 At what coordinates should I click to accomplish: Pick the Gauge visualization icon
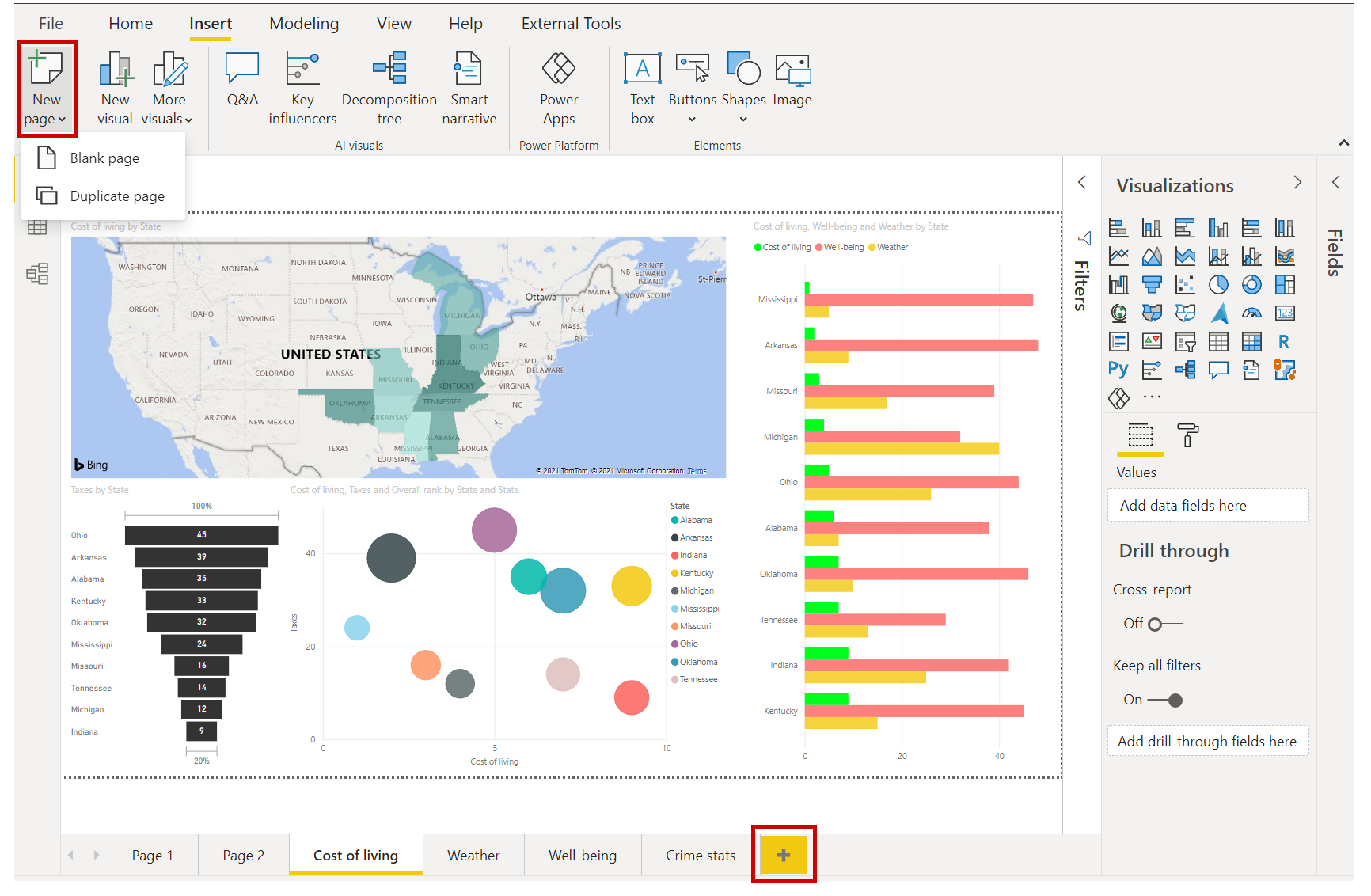coord(1251,313)
